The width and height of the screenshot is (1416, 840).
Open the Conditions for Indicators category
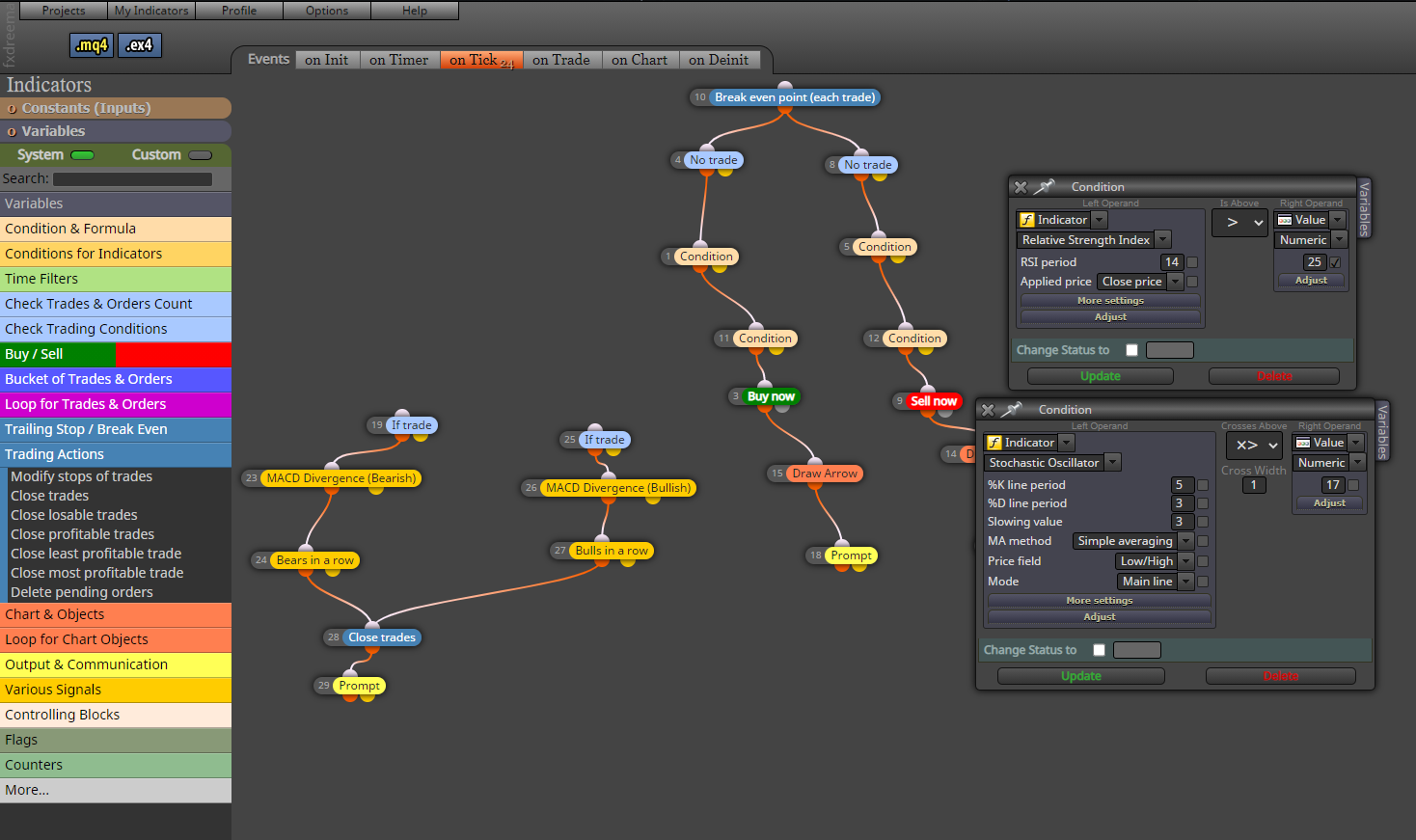tap(116, 254)
